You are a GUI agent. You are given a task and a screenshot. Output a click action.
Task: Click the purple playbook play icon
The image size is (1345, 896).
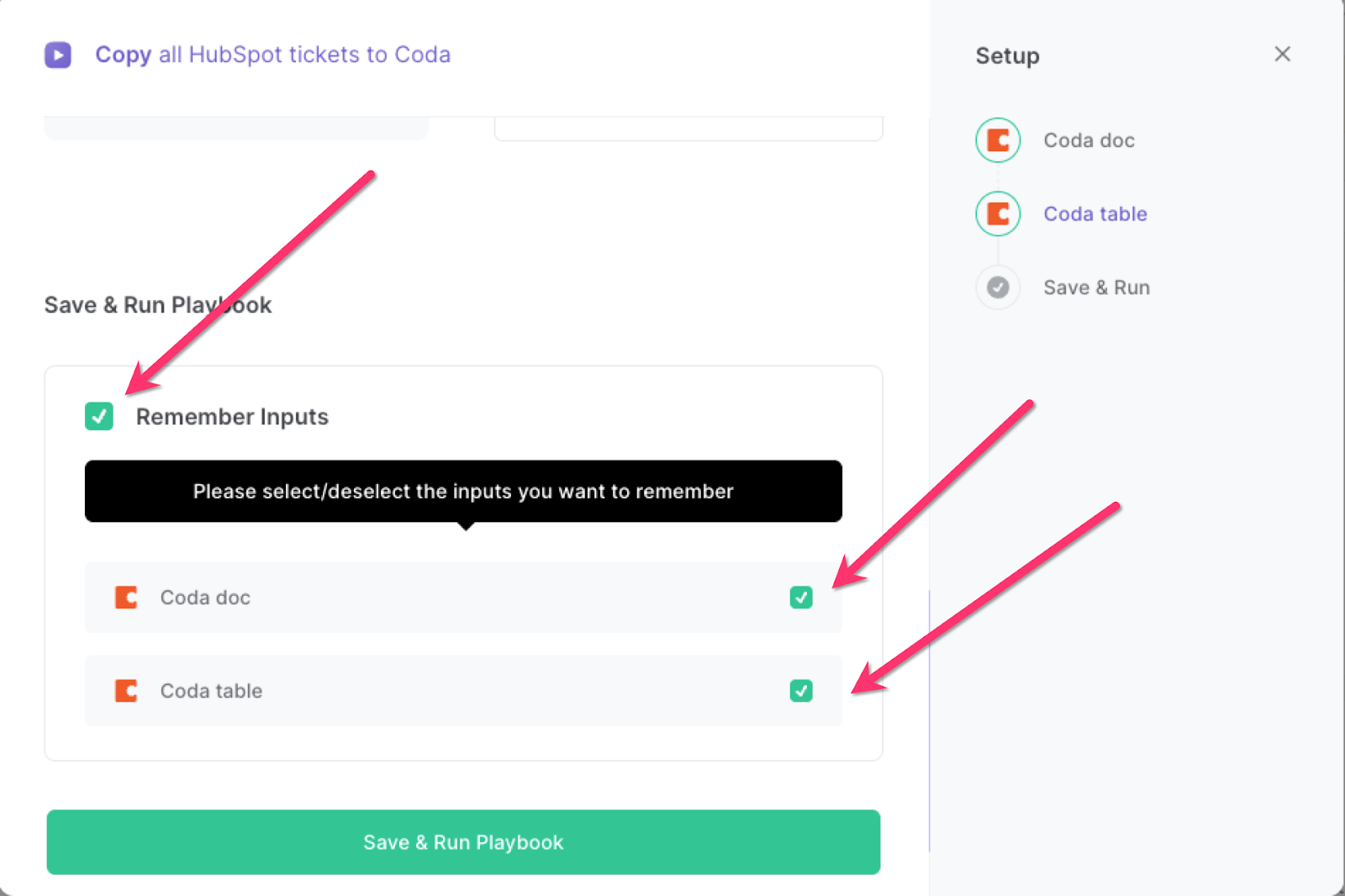coord(58,55)
